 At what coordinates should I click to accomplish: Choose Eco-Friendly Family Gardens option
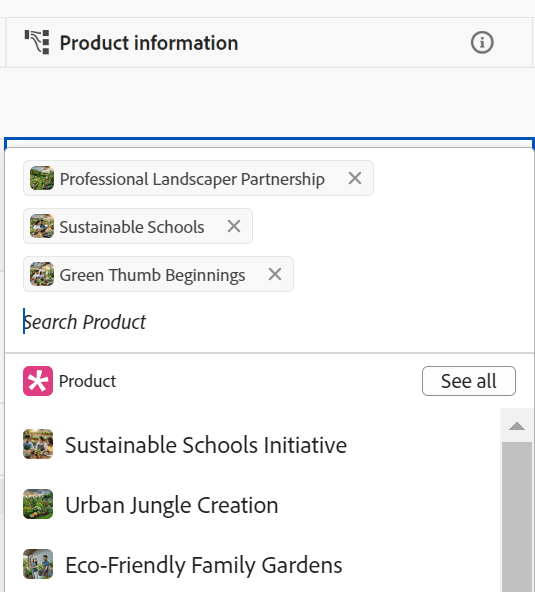[253, 564]
